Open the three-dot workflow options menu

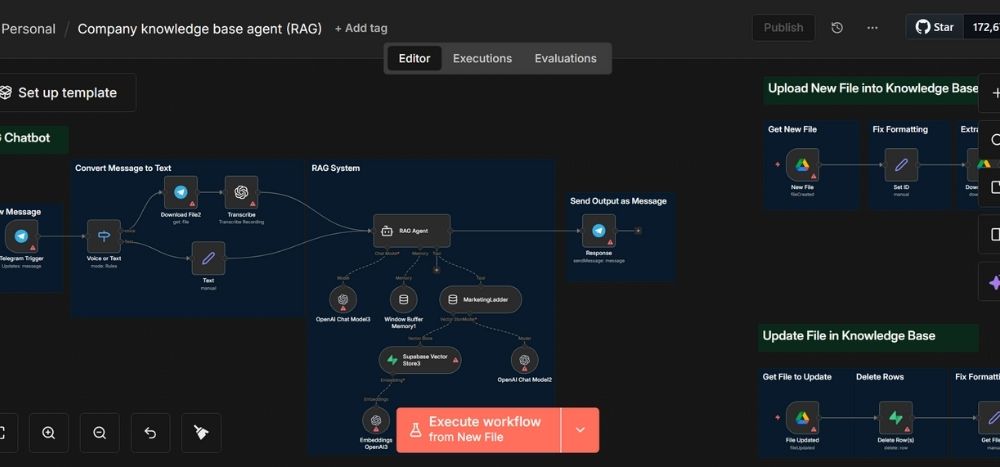coord(872,27)
